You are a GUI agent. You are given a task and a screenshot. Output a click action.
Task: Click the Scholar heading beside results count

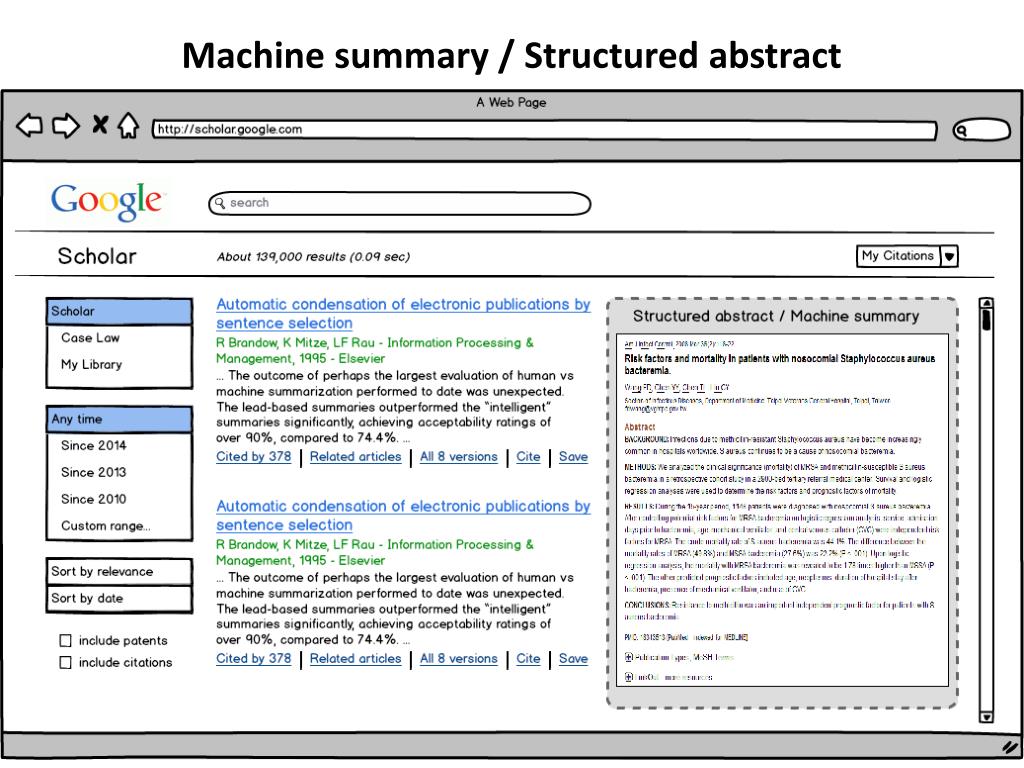(97, 256)
